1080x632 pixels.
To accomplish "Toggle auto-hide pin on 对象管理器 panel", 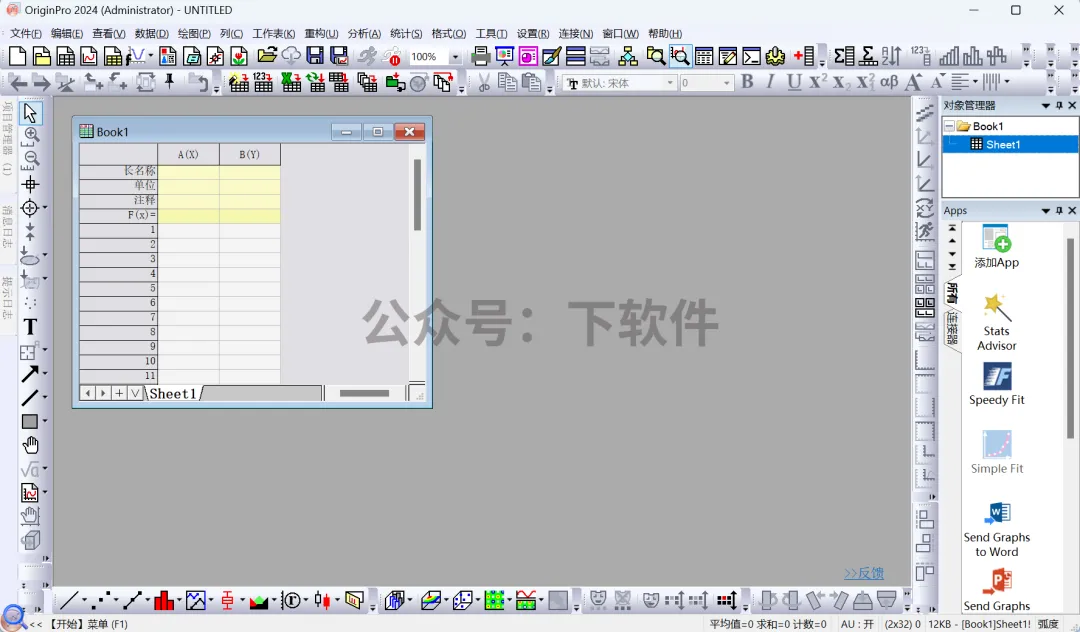I will (1059, 105).
